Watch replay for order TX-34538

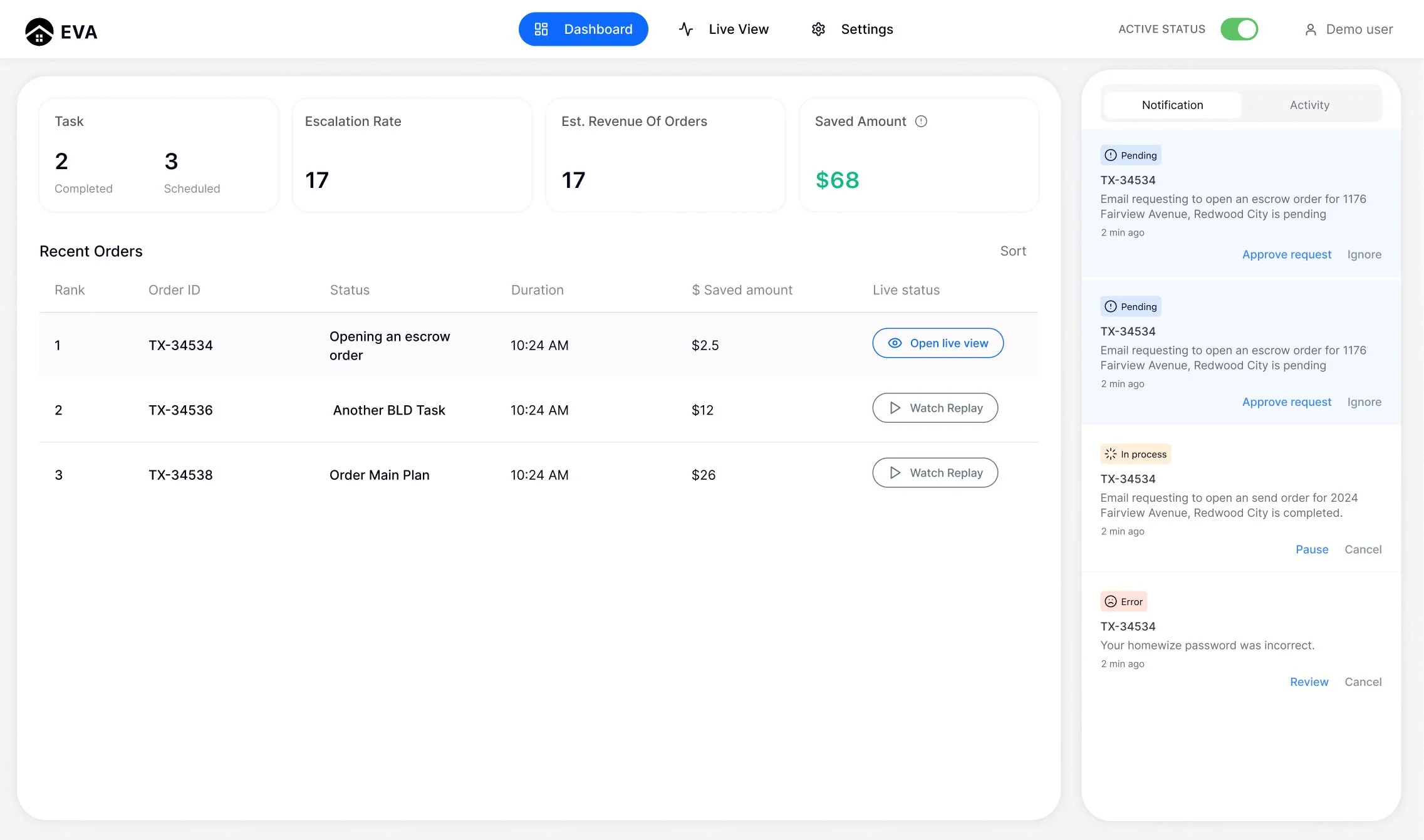(935, 473)
